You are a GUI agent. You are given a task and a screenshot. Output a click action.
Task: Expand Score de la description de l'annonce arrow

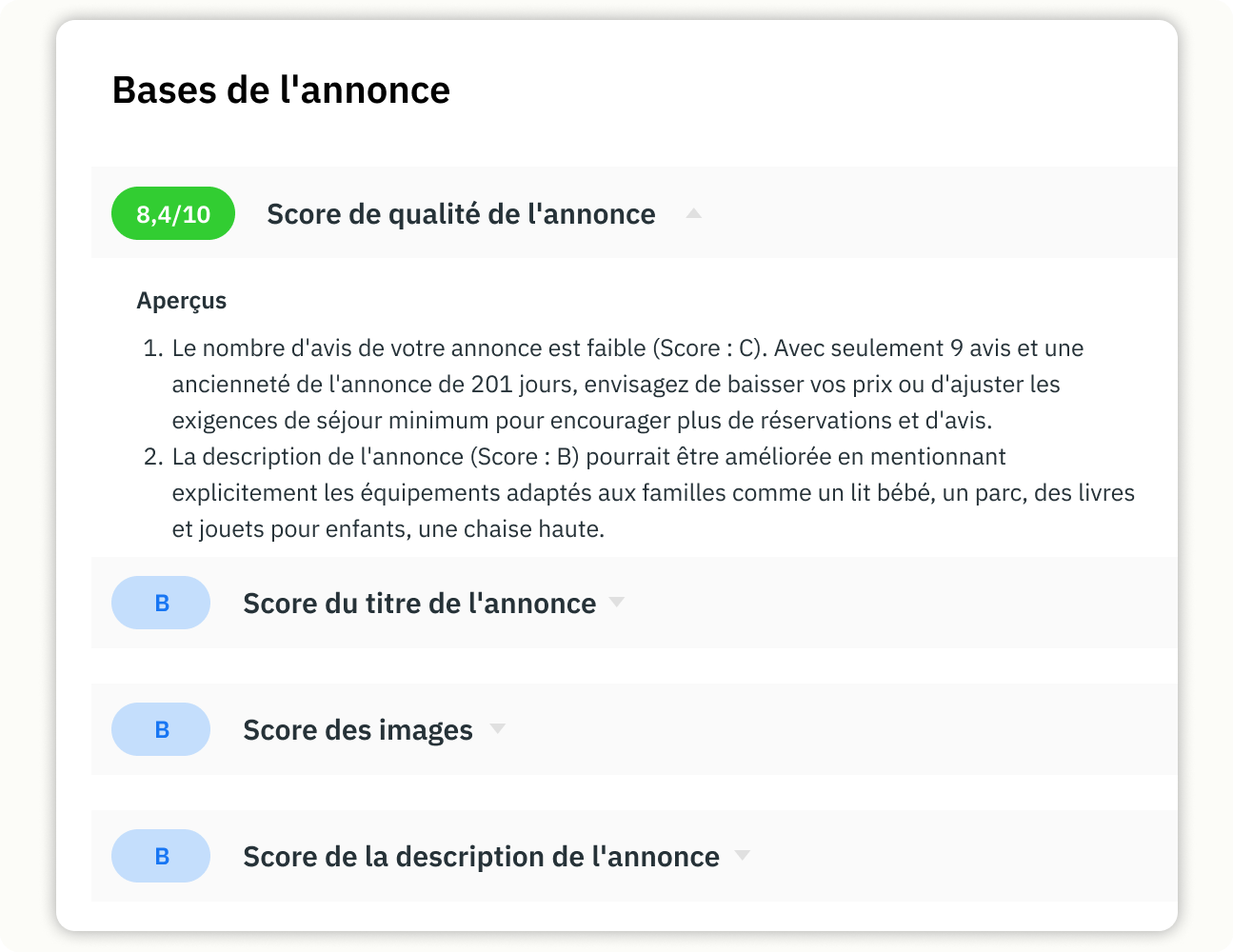click(743, 855)
